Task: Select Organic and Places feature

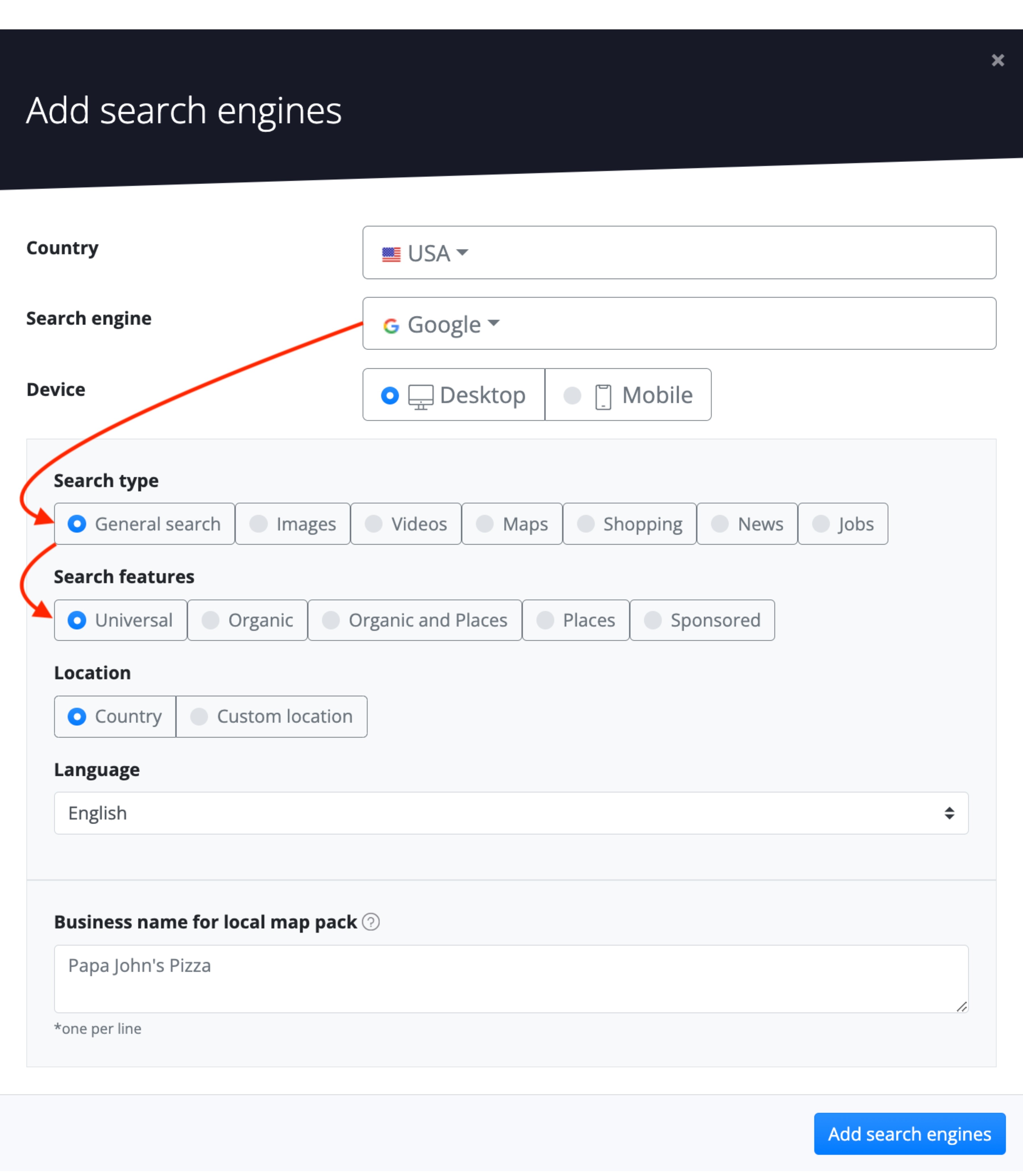Action: tap(414, 620)
